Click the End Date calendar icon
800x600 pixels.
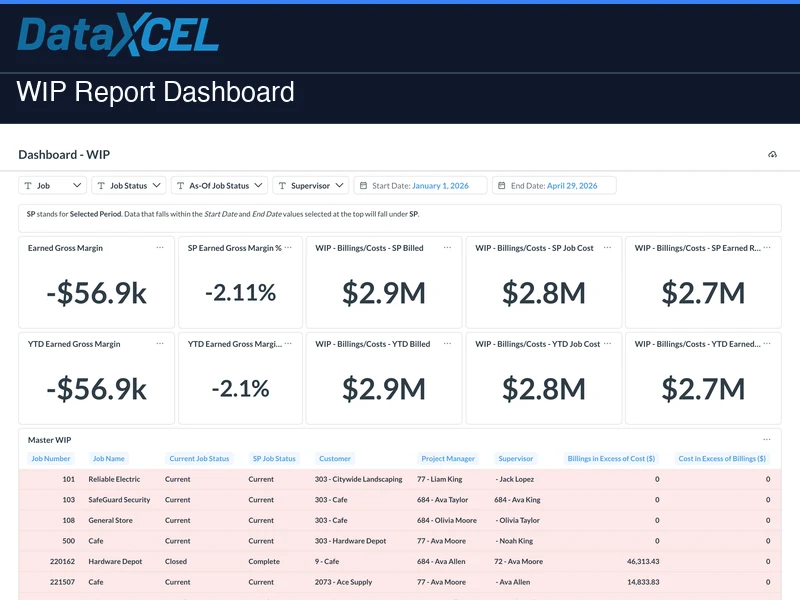pyautogui.click(x=502, y=186)
